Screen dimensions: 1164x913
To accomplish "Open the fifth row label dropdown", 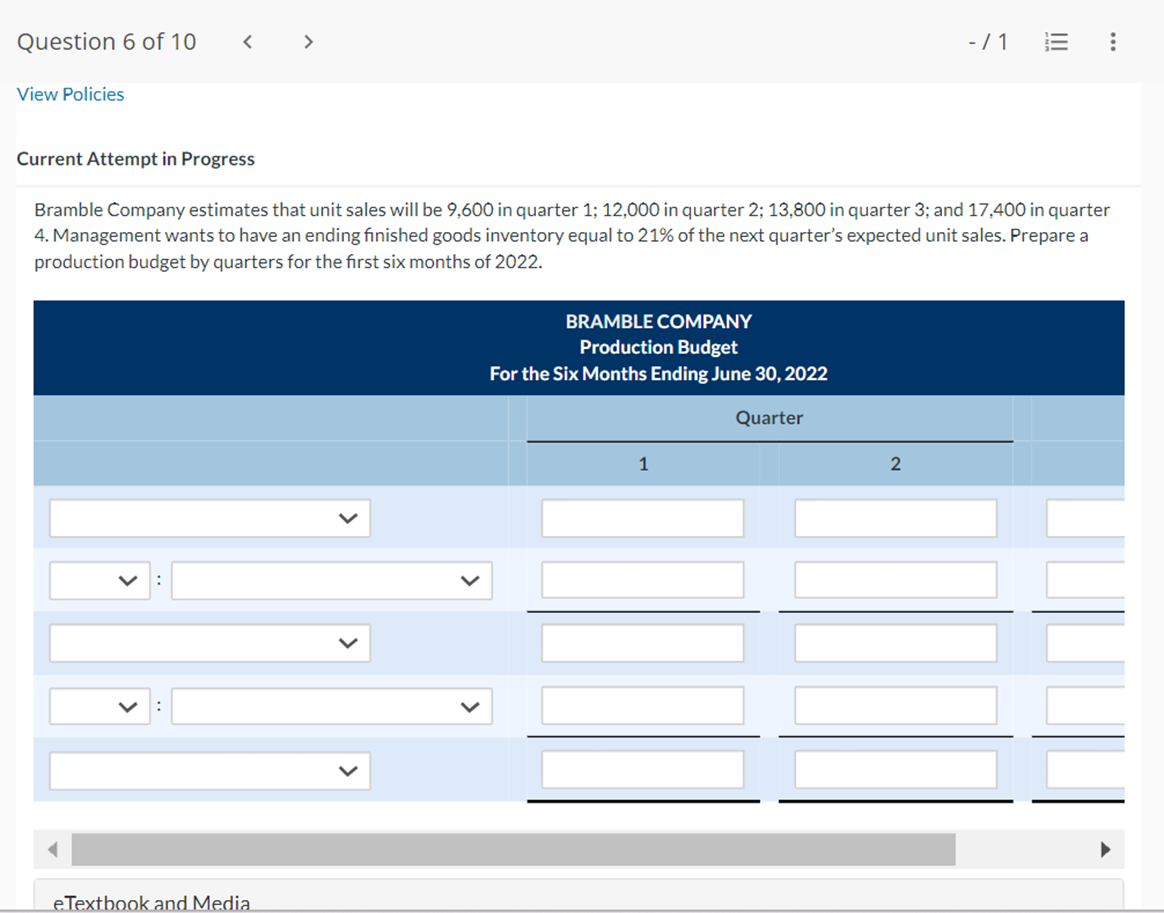I will click(210, 770).
